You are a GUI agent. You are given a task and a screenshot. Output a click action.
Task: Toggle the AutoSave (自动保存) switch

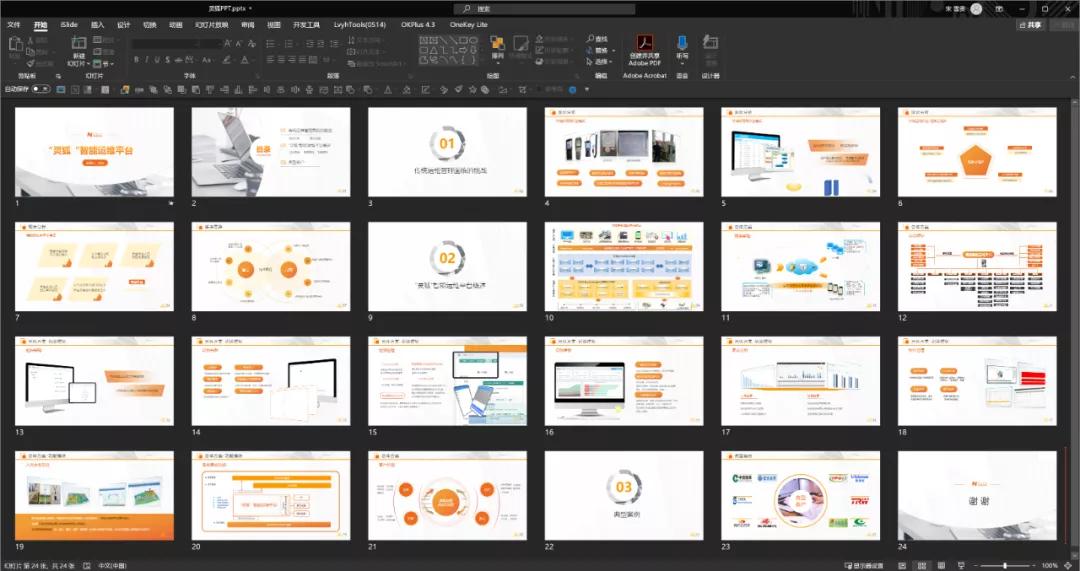tap(40, 89)
